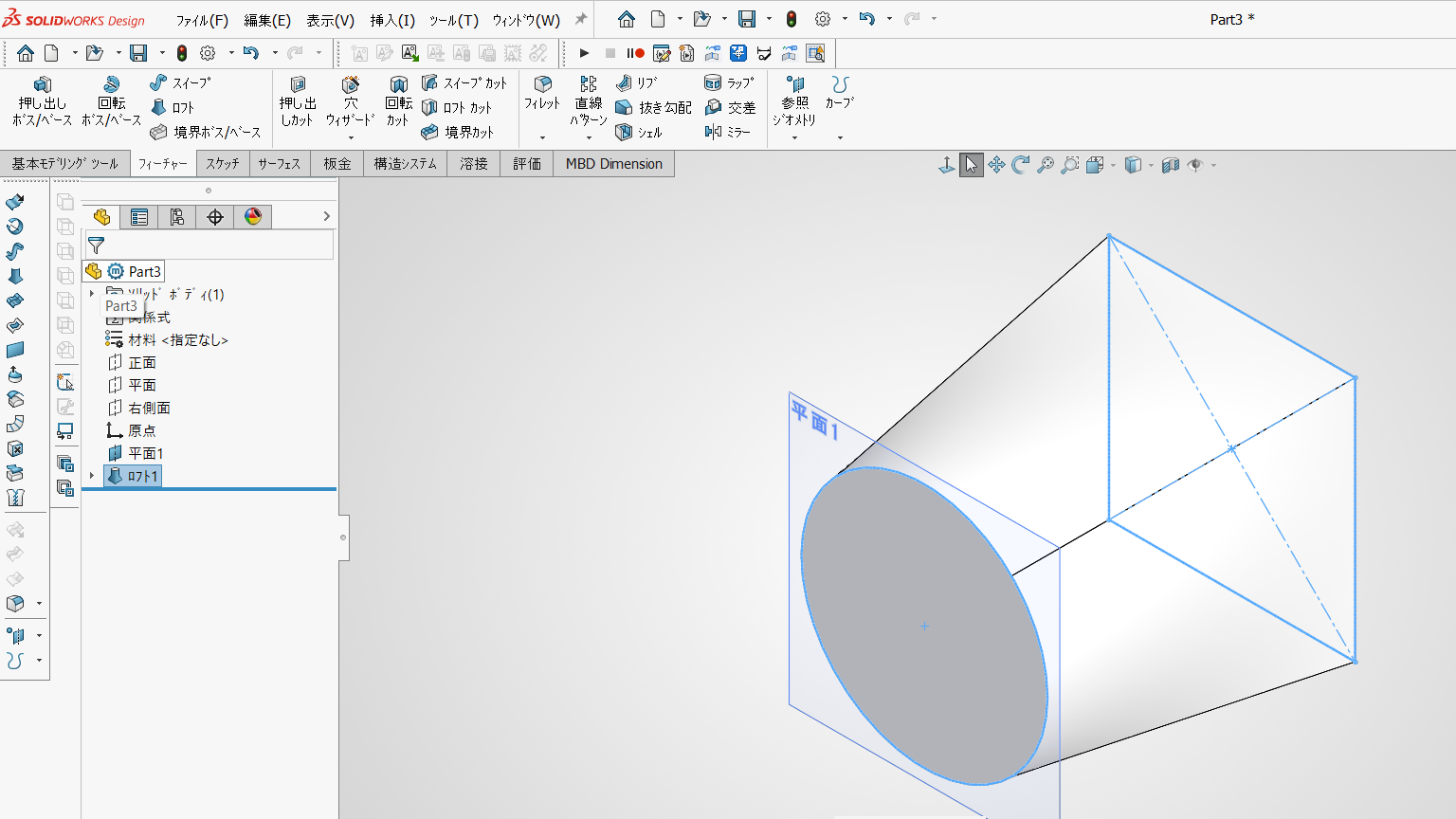Open the 参照ジオメトリ dropdown arrow

coord(794,138)
